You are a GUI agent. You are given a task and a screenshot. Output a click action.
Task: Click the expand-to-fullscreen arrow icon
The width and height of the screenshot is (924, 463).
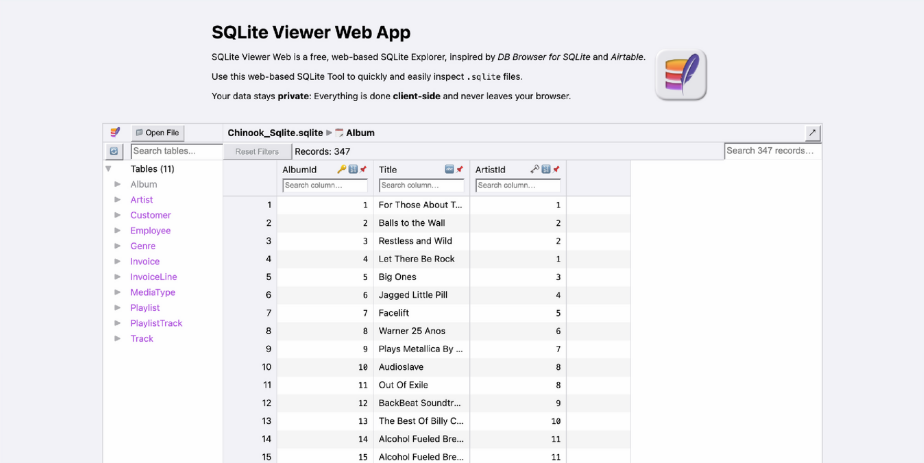813,133
